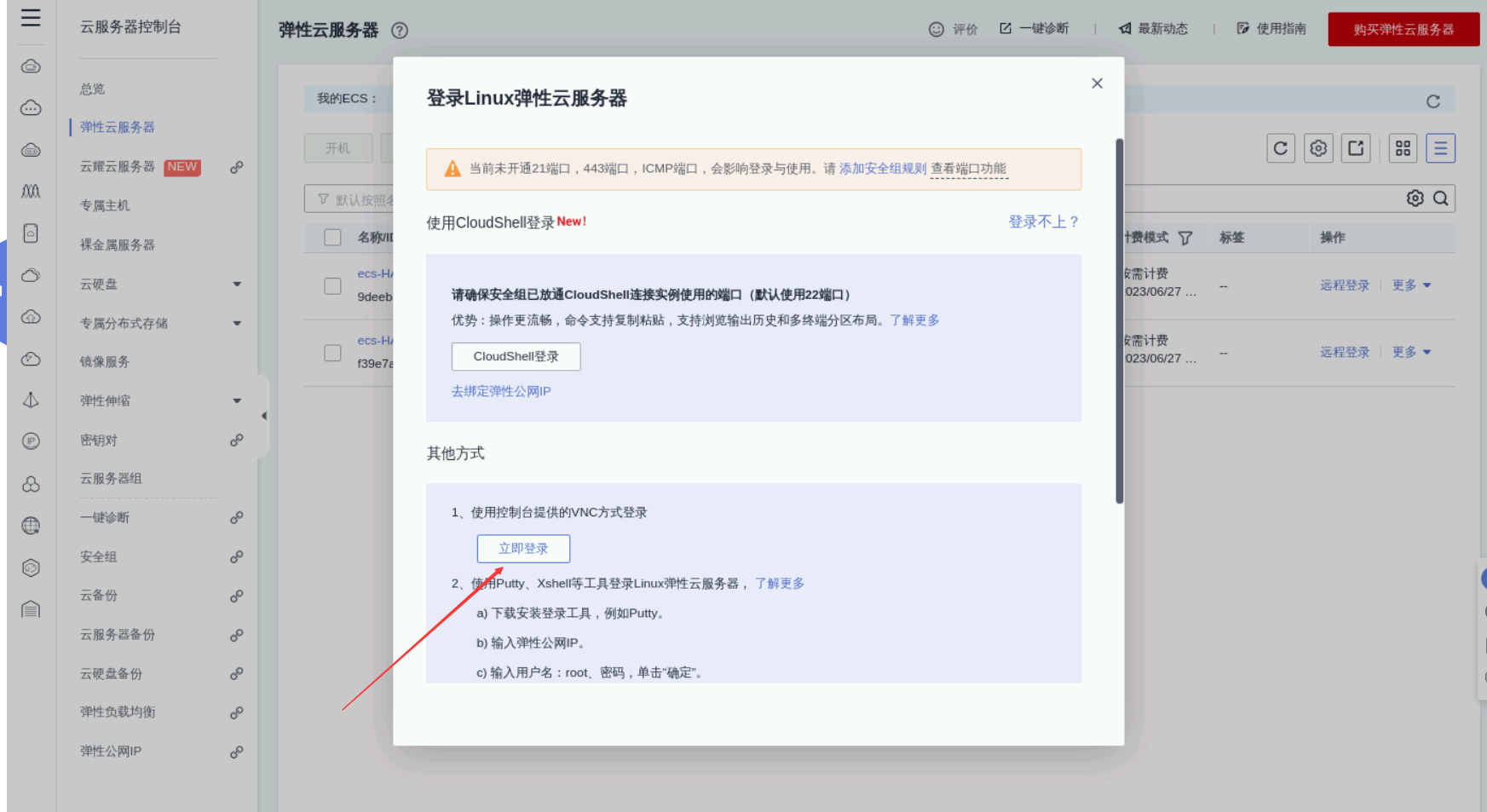Go to 专属主机 in the sidebar

pos(105,206)
